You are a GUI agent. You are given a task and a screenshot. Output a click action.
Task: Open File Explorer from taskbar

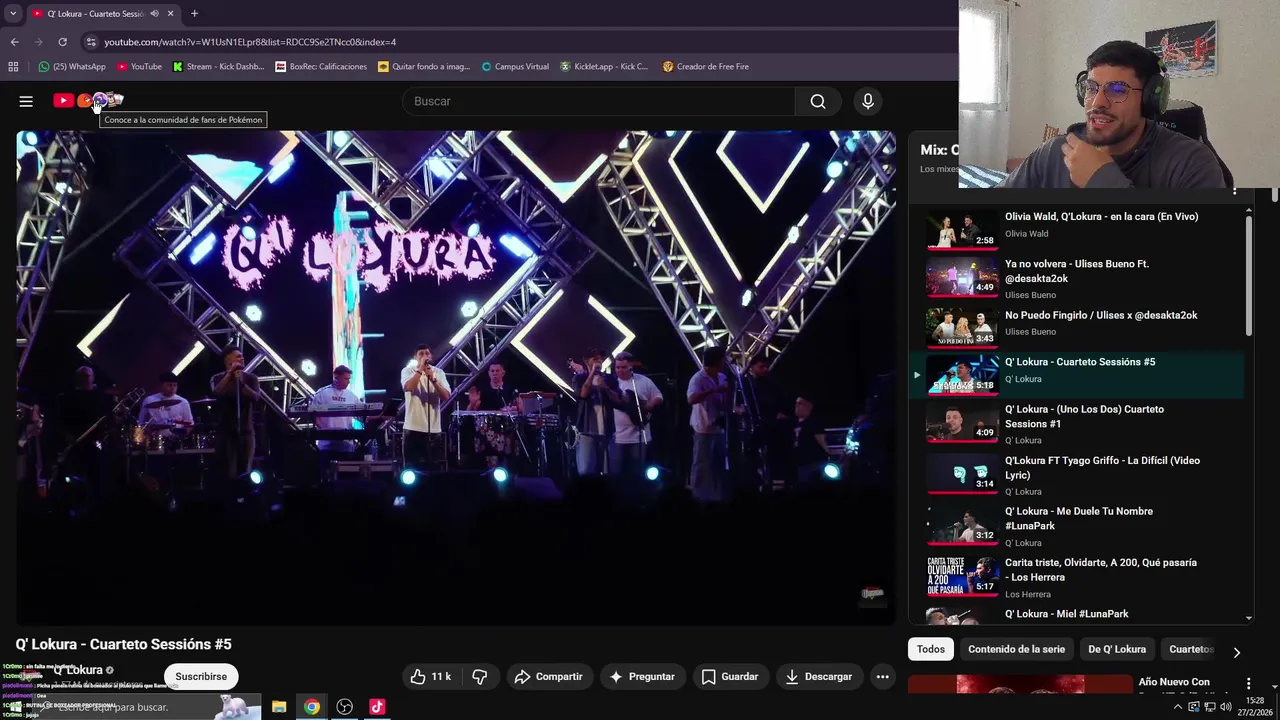click(279, 707)
